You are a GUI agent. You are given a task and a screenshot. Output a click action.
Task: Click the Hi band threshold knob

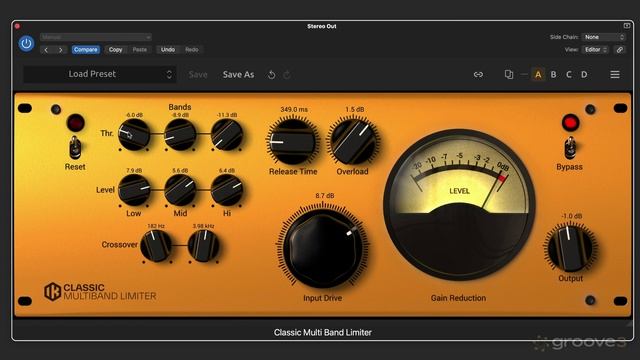click(x=227, y=134)
